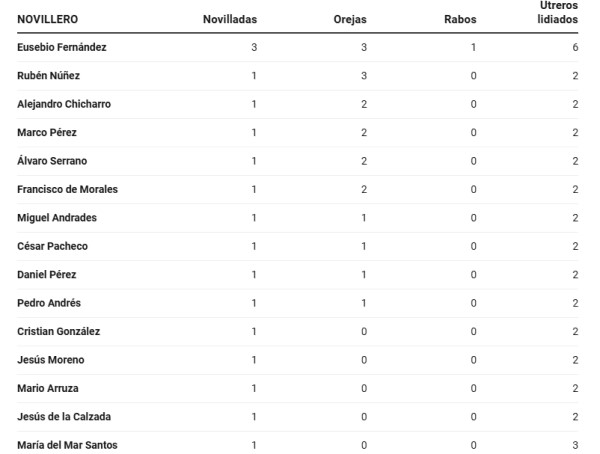Viewport: 600px width, 454px height.
Task: Click on Alejandro Chicharro
Action: tap(64, 104)
